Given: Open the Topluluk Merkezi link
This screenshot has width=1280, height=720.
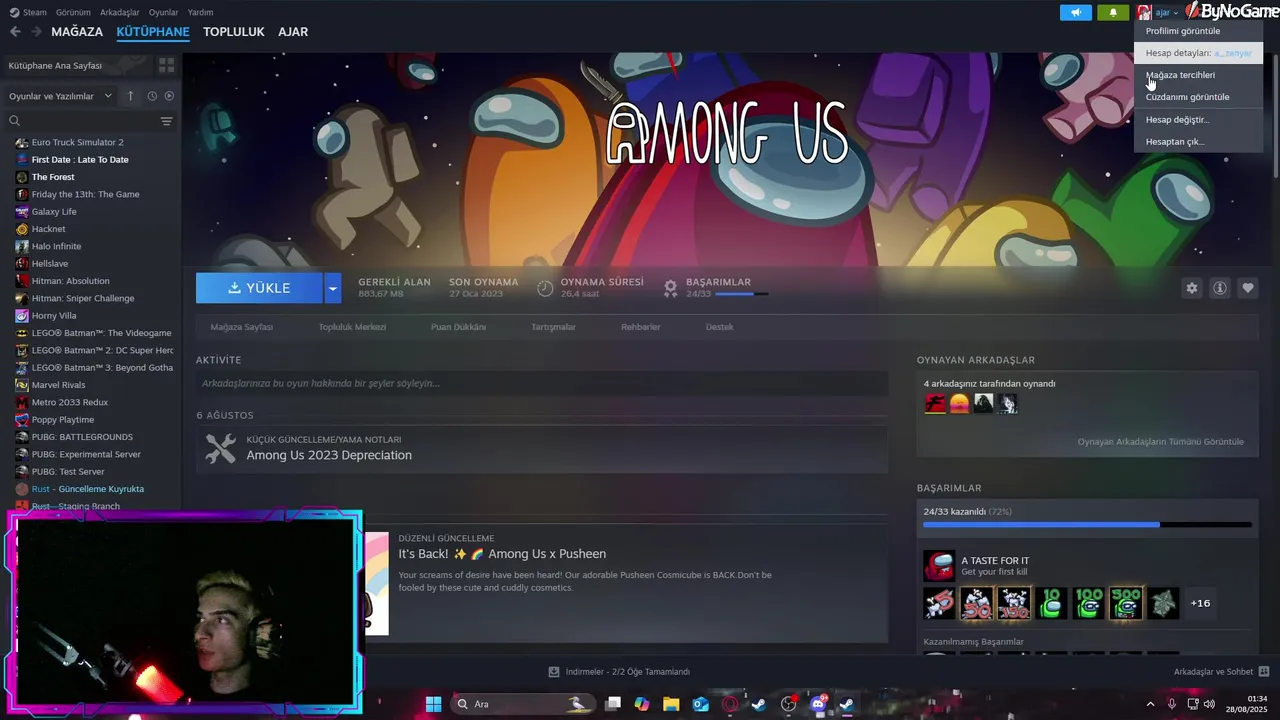Looking at the screenshot, I should click(x=352, y=327).
